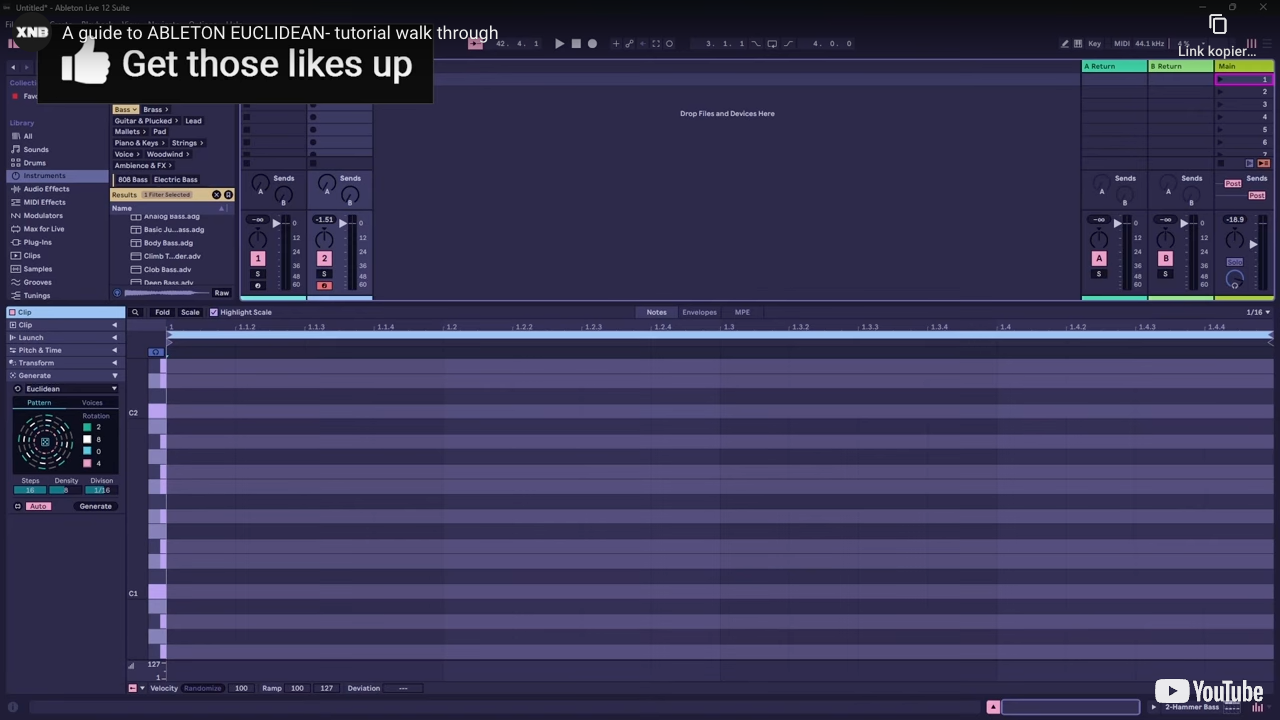Toggle the Scale button in note editor
The width and height of the screenshot is (1280, 720).
(x=190, y=312)
